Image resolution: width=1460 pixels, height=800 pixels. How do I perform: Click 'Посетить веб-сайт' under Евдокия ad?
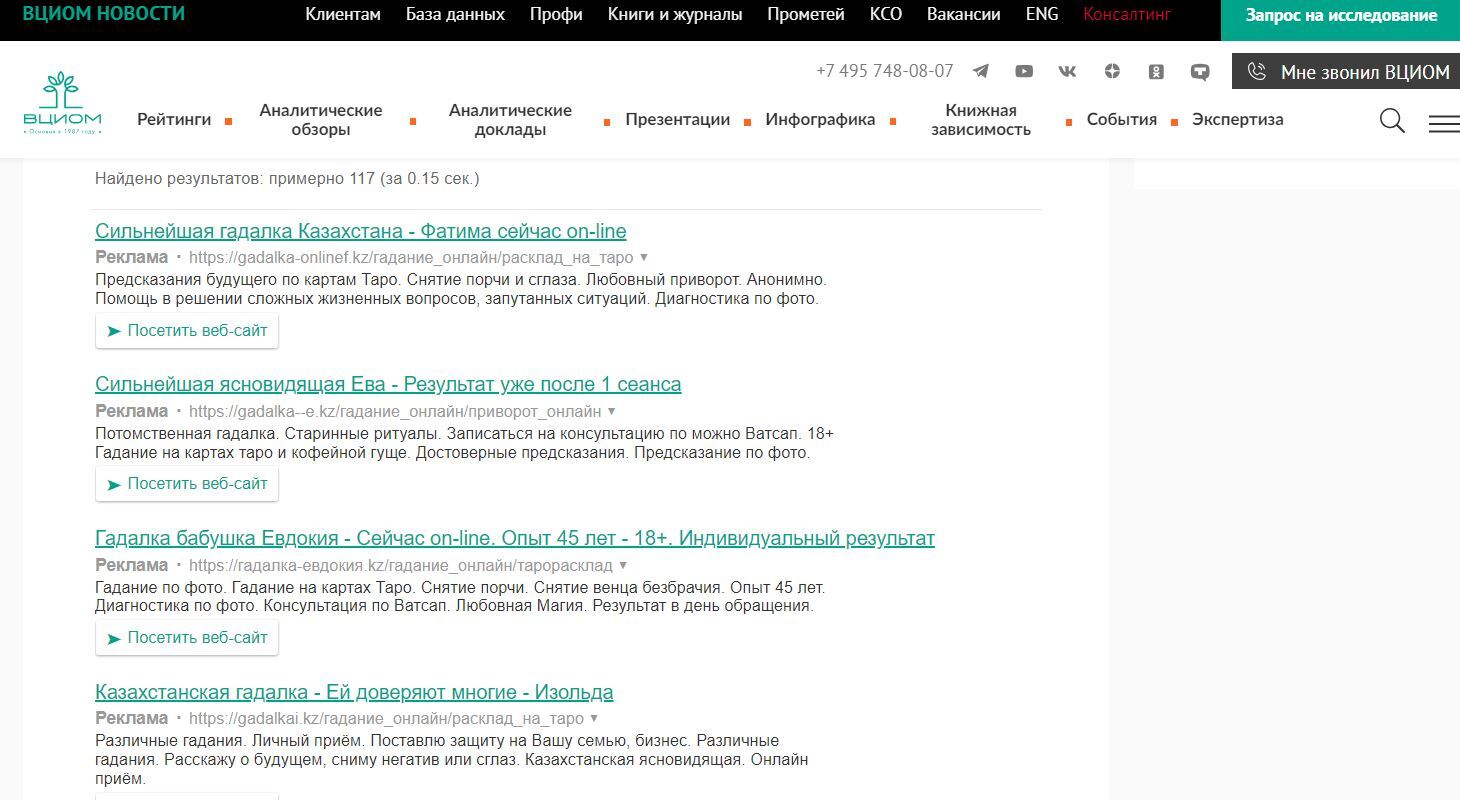187,638
